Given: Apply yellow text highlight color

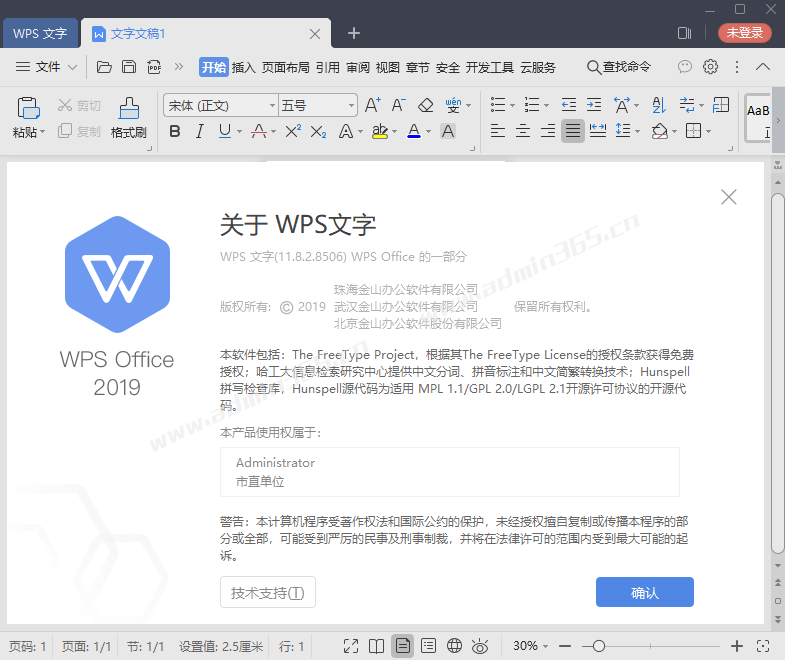Looking at the screenshot, I should pyautogui.click(x=380, y=131).
